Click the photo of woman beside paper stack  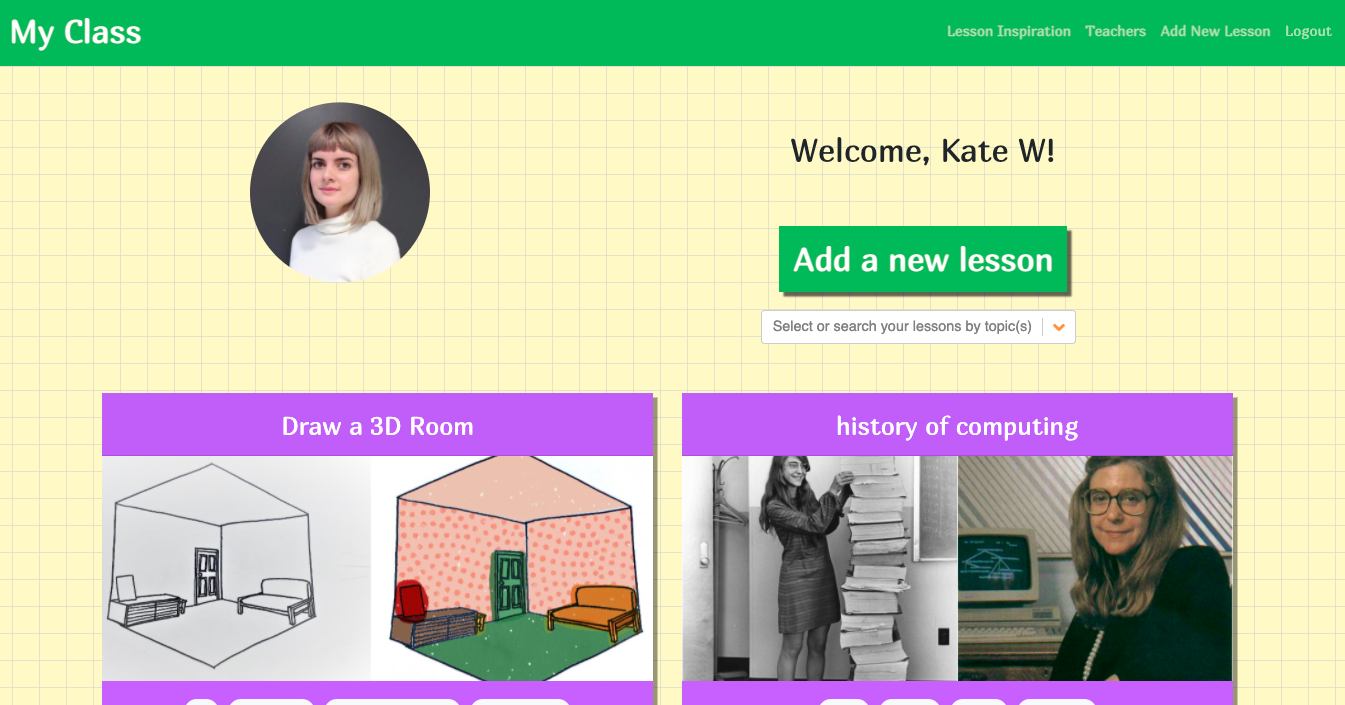[820, 568]
